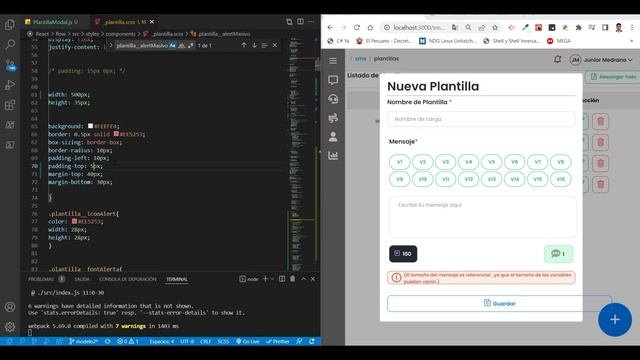Switch to the SALIDA panel tab
This screenshot has width=640, height=360.
(x=82, y=279)
